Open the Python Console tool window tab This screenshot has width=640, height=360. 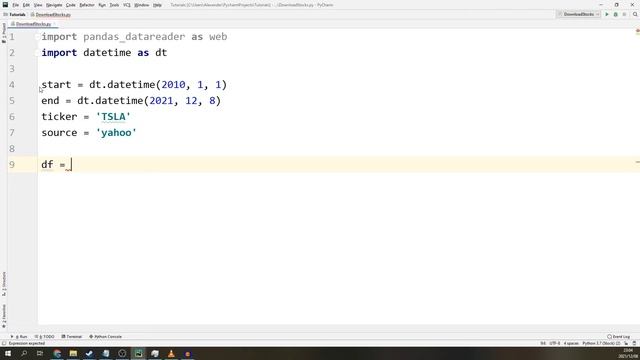pyautogui.click(x=106, y=337)
